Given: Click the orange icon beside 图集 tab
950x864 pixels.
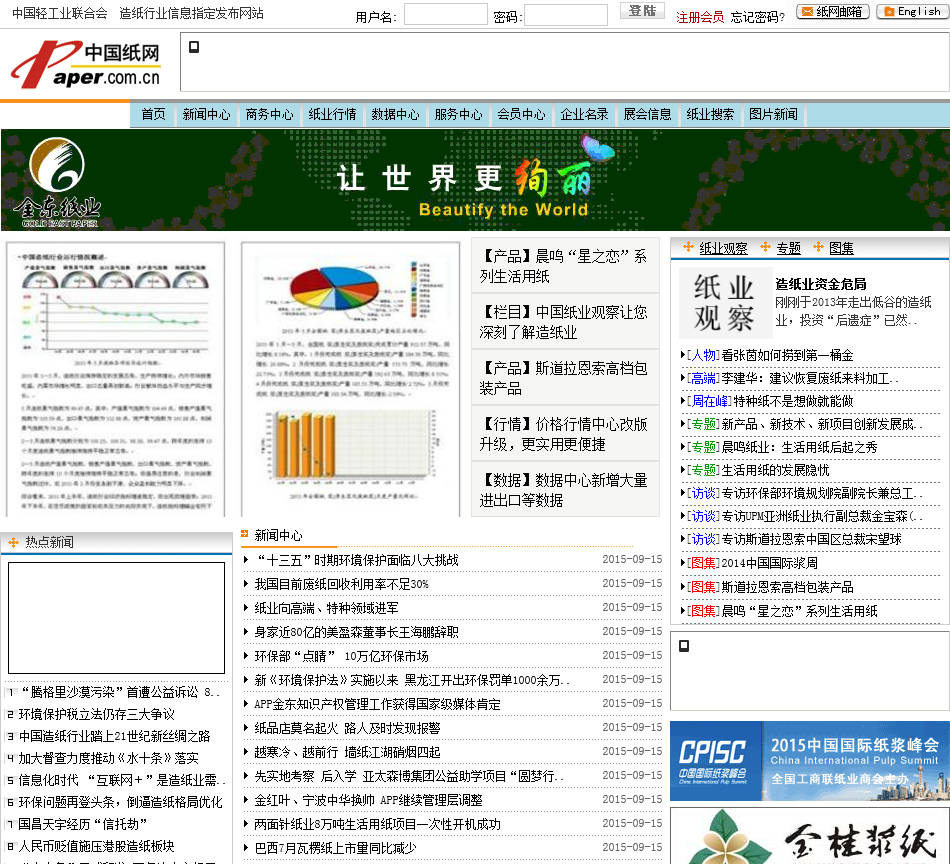Looking at the screenshot, I should (818, 247).
